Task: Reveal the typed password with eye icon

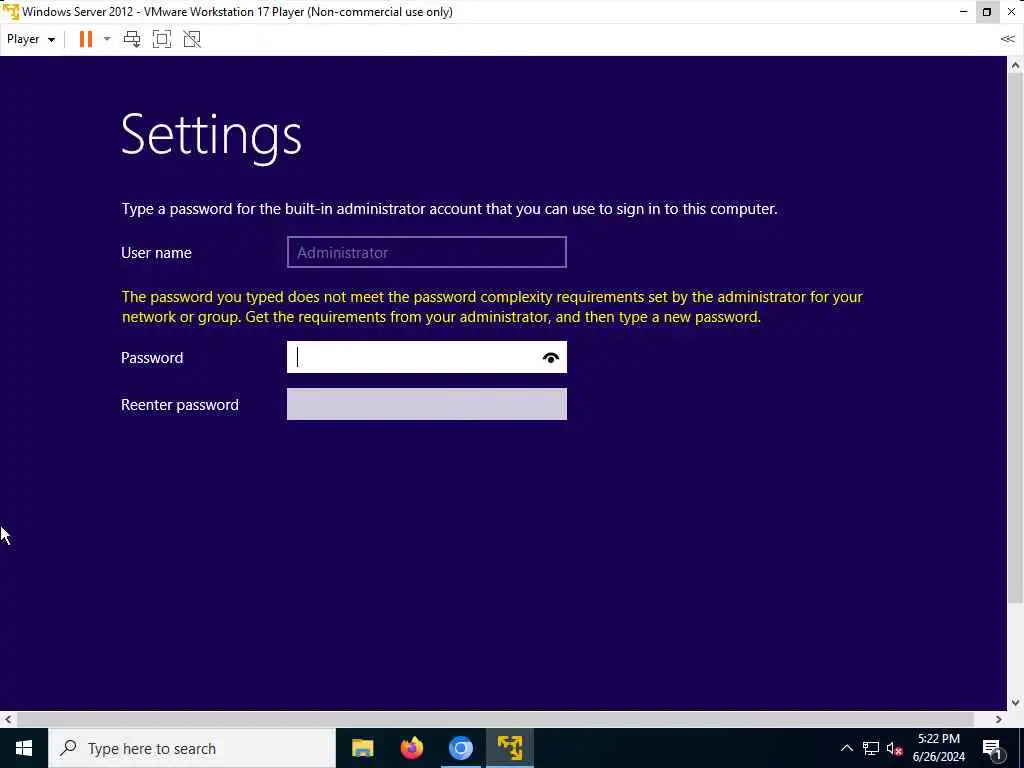Action: [x=551, y=358]
